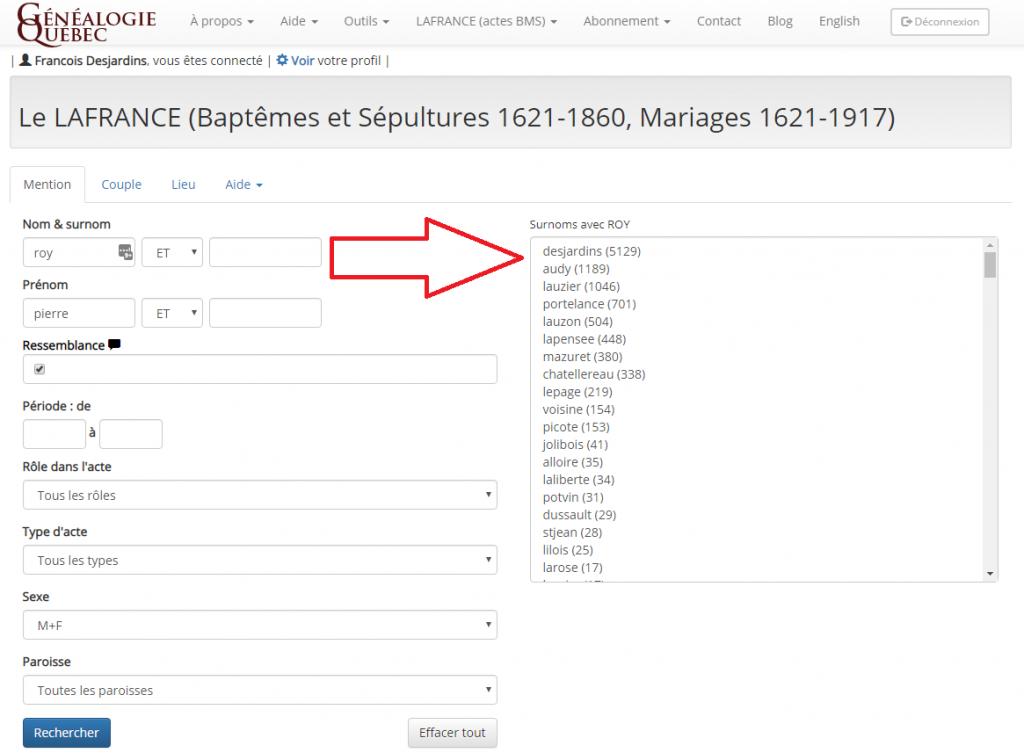1024x753 pixels.
Task: Select dussault (29) in surnames list
Action: (579, 515)
